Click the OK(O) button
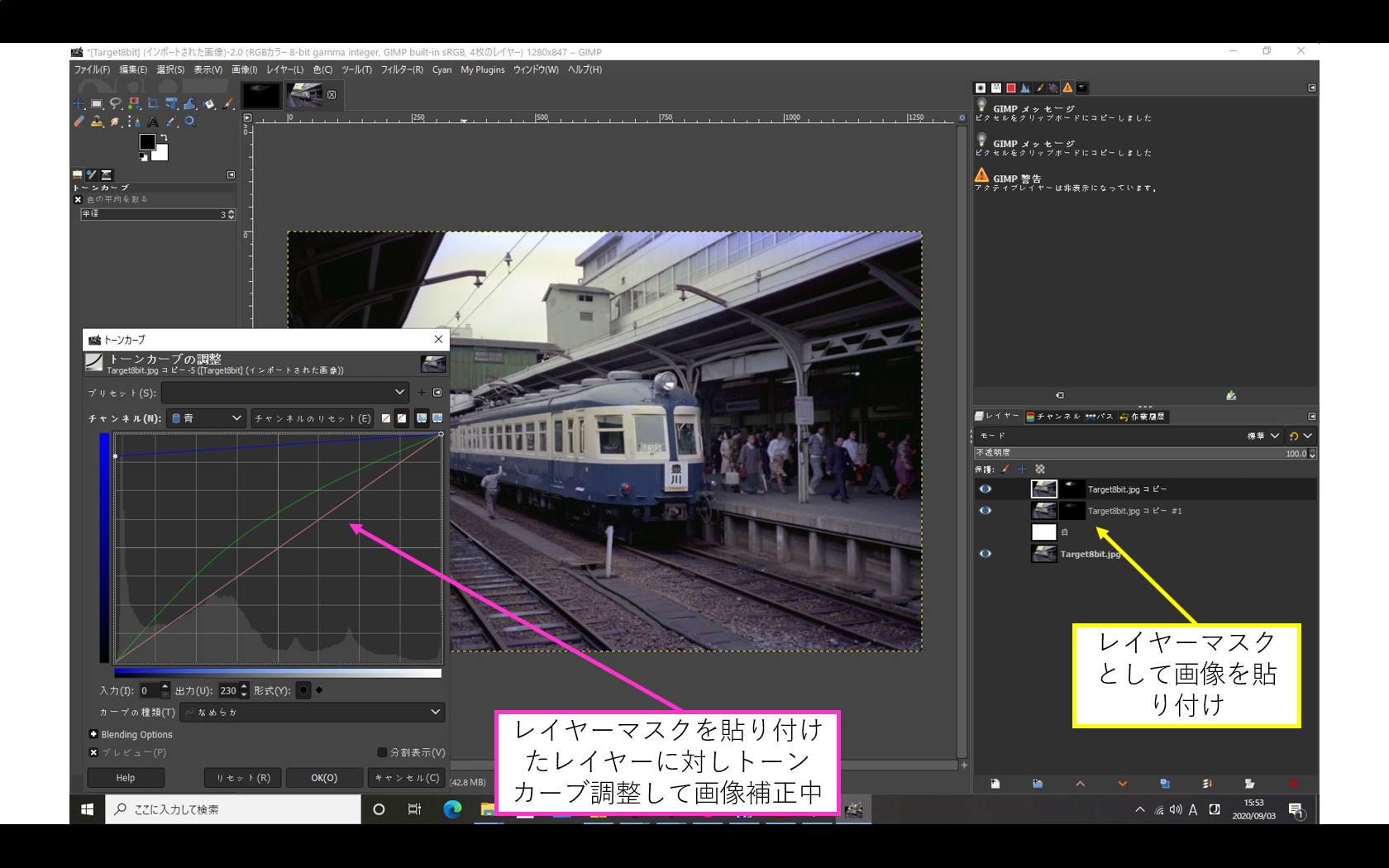Image resolution: width=1389 pixels, height=868 pixels. coord(324,778)
